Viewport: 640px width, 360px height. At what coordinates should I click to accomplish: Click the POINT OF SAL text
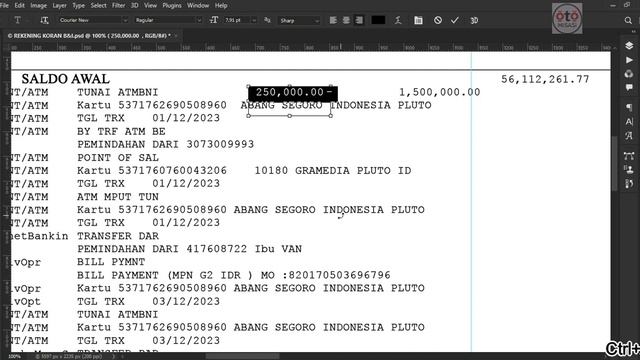click(118, 158)
